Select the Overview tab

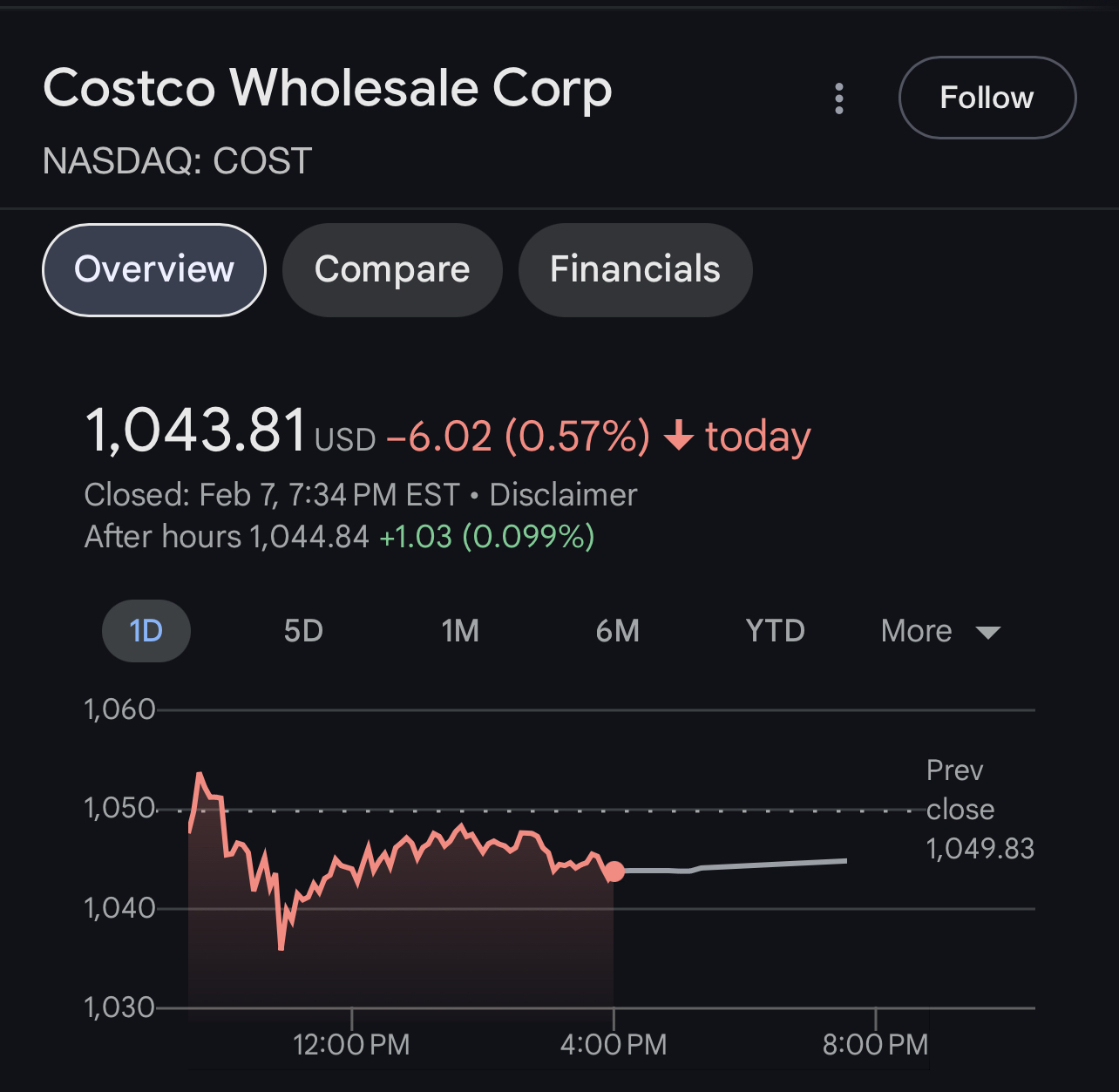154,269
